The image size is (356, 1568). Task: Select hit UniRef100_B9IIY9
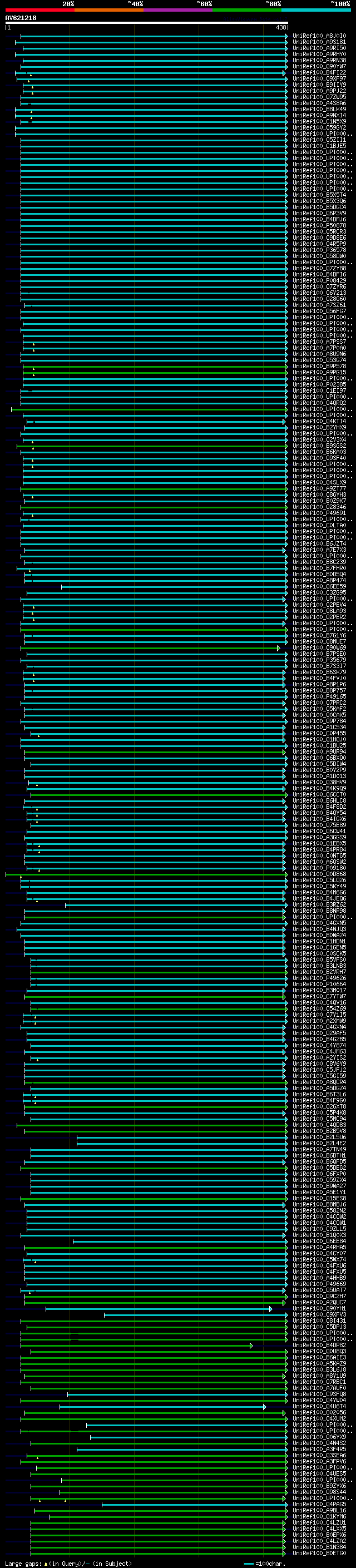319,85
